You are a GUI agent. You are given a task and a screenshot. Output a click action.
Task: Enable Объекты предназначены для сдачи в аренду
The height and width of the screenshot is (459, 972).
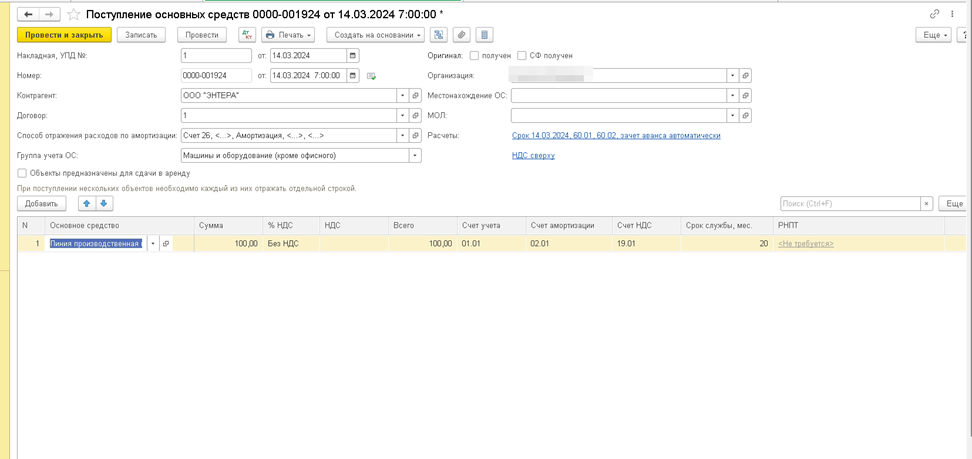tap(22, 174)
